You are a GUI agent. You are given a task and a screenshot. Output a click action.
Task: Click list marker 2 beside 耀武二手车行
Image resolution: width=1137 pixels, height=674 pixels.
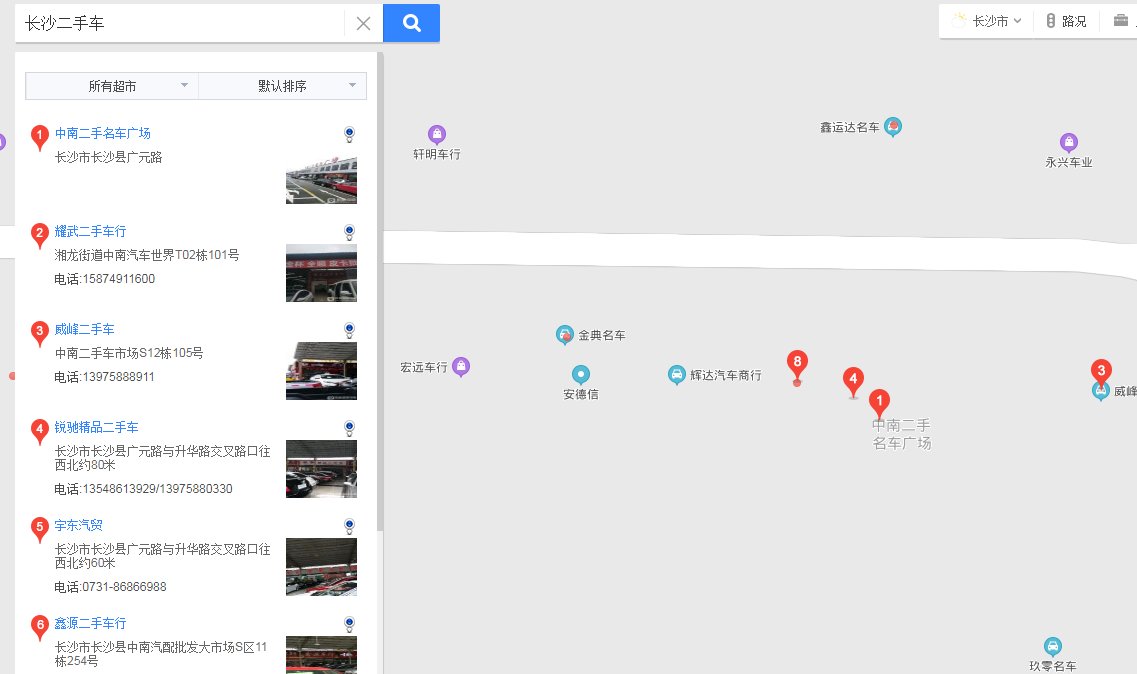click(40, 234)
